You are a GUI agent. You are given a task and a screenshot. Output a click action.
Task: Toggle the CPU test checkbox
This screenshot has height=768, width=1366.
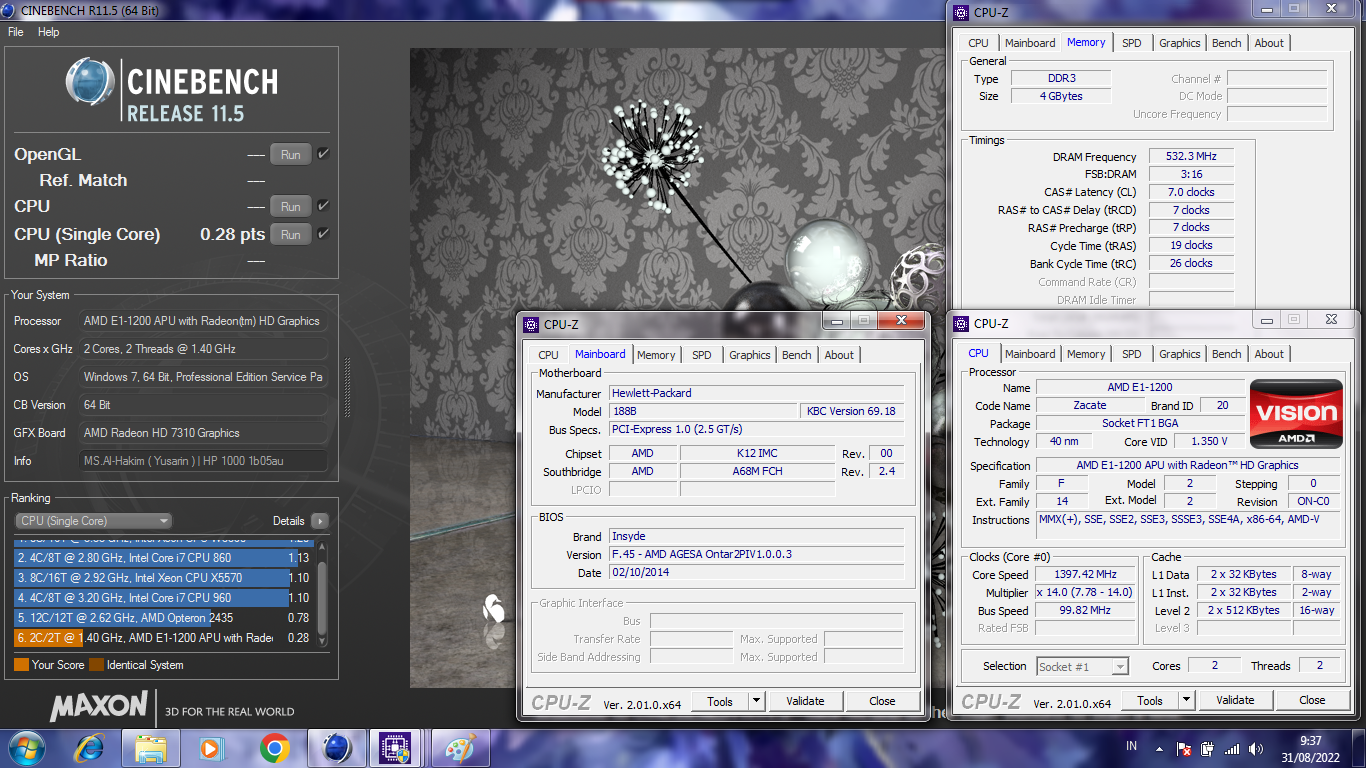323,206
